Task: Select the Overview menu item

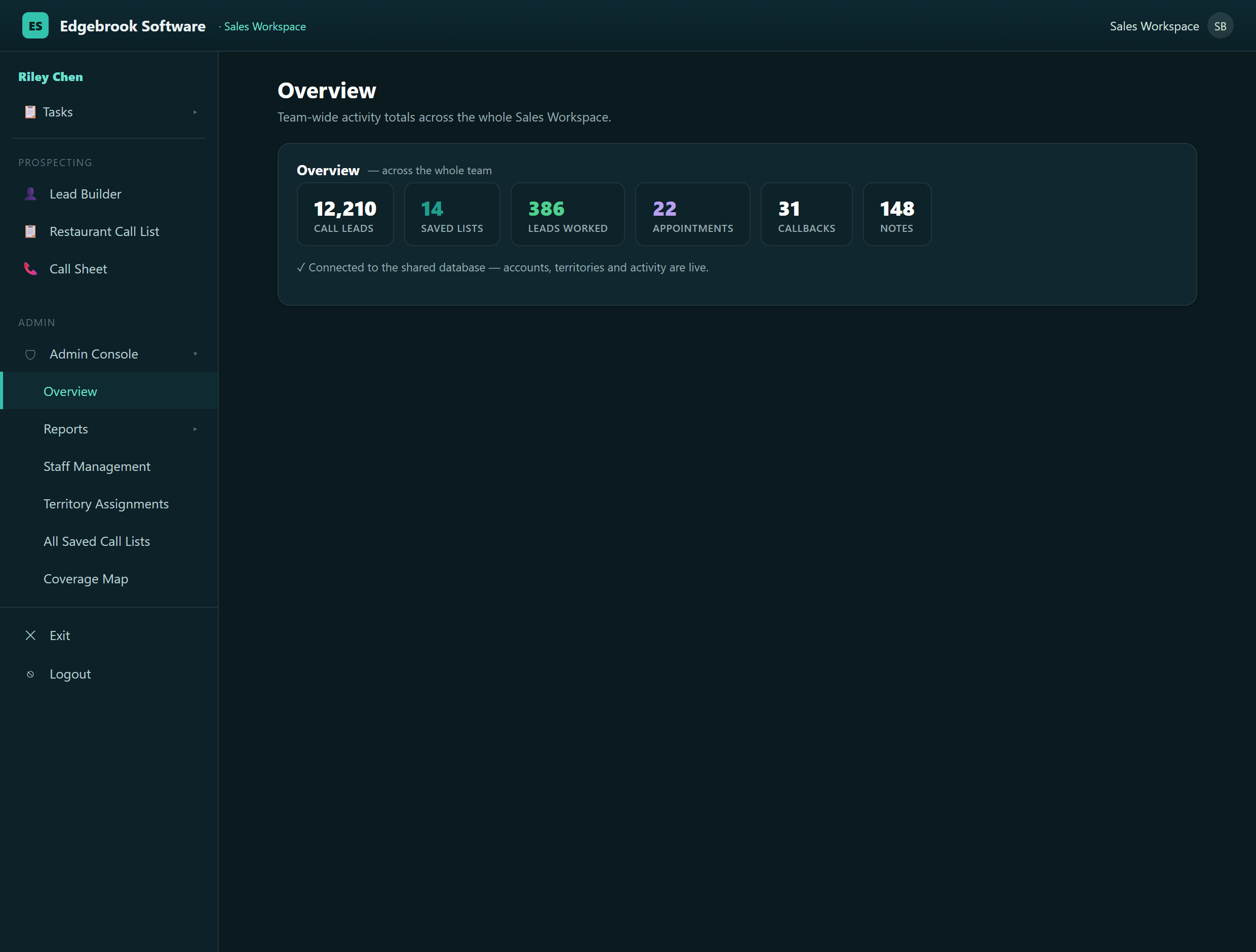Action: [x=109, y=391]
